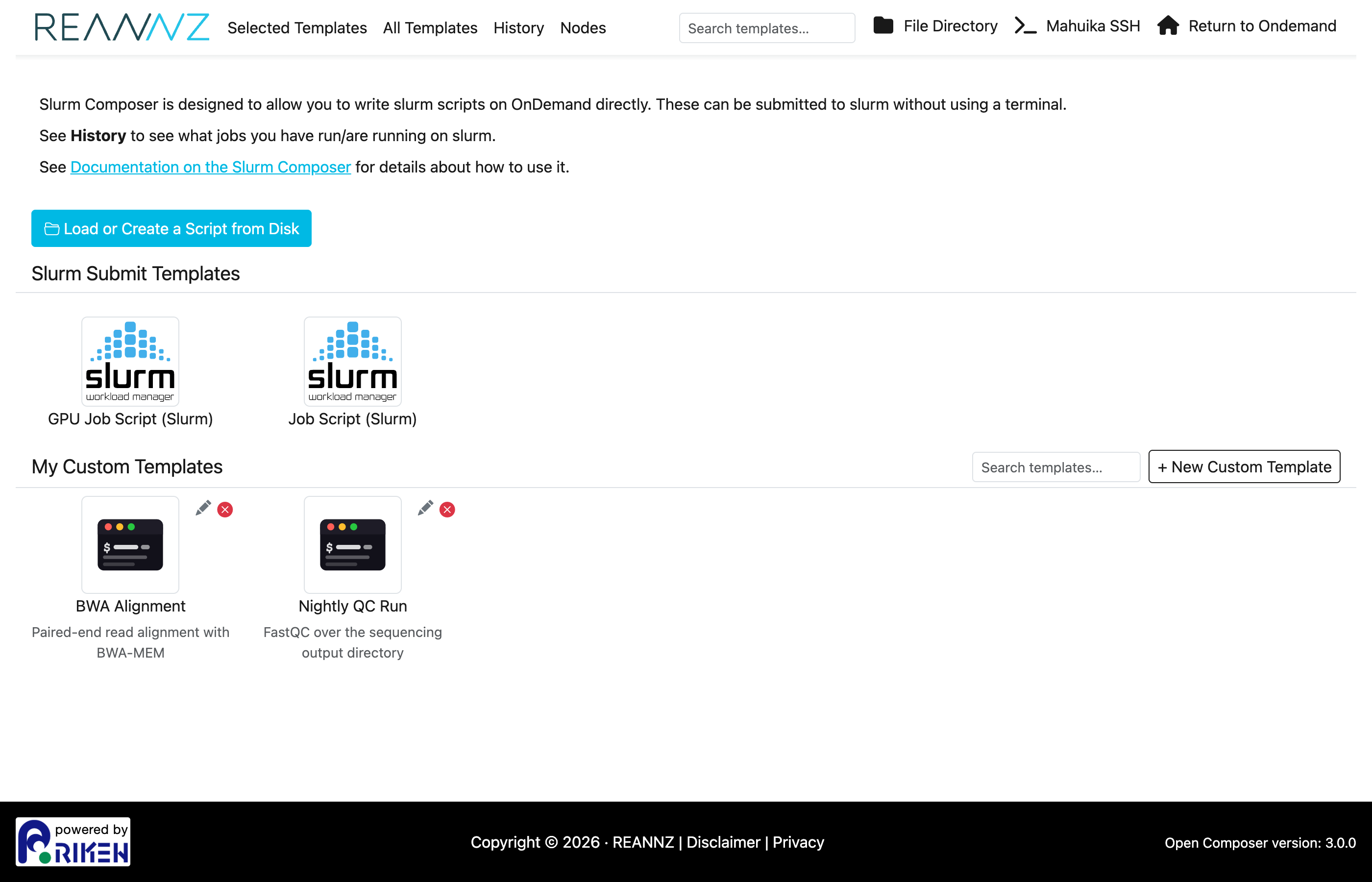Edit the Nightly QC Run template with pencil icon
Screen dimensions: 1372x882
425,508
